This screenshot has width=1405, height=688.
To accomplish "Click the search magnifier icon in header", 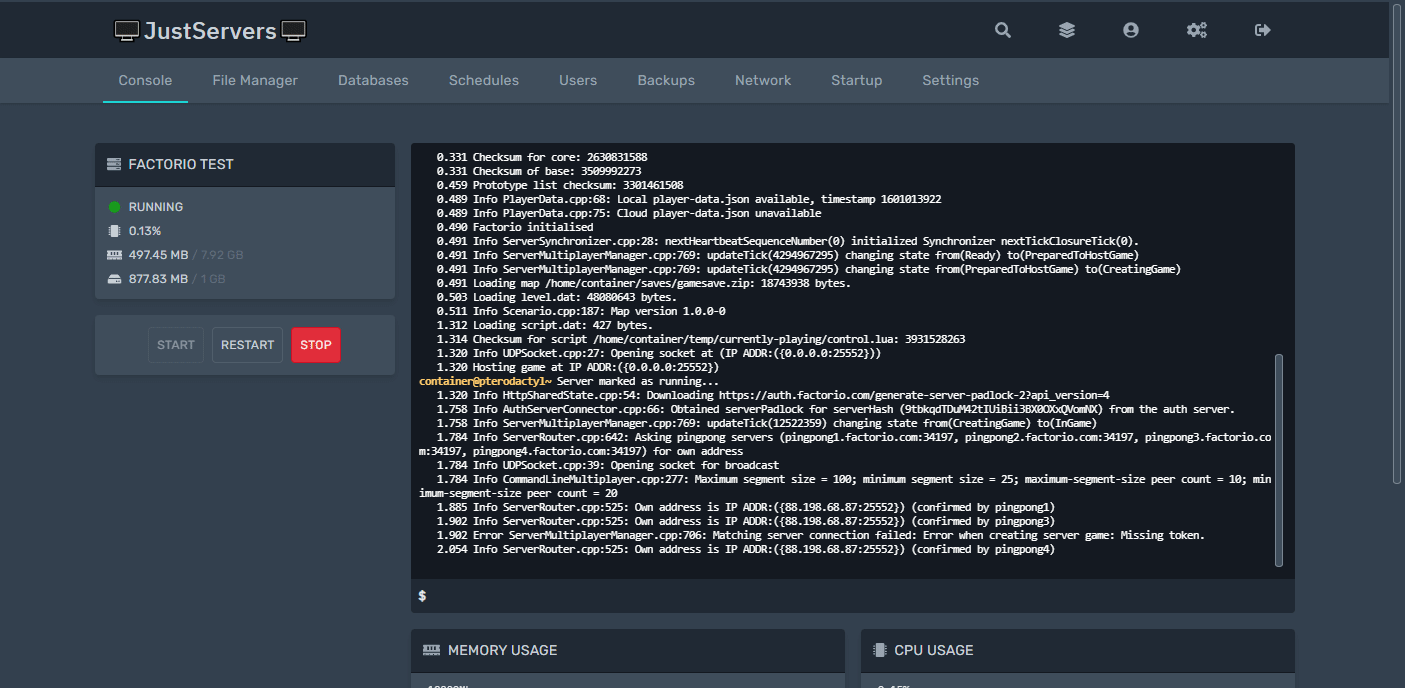I will point(1003,30).
